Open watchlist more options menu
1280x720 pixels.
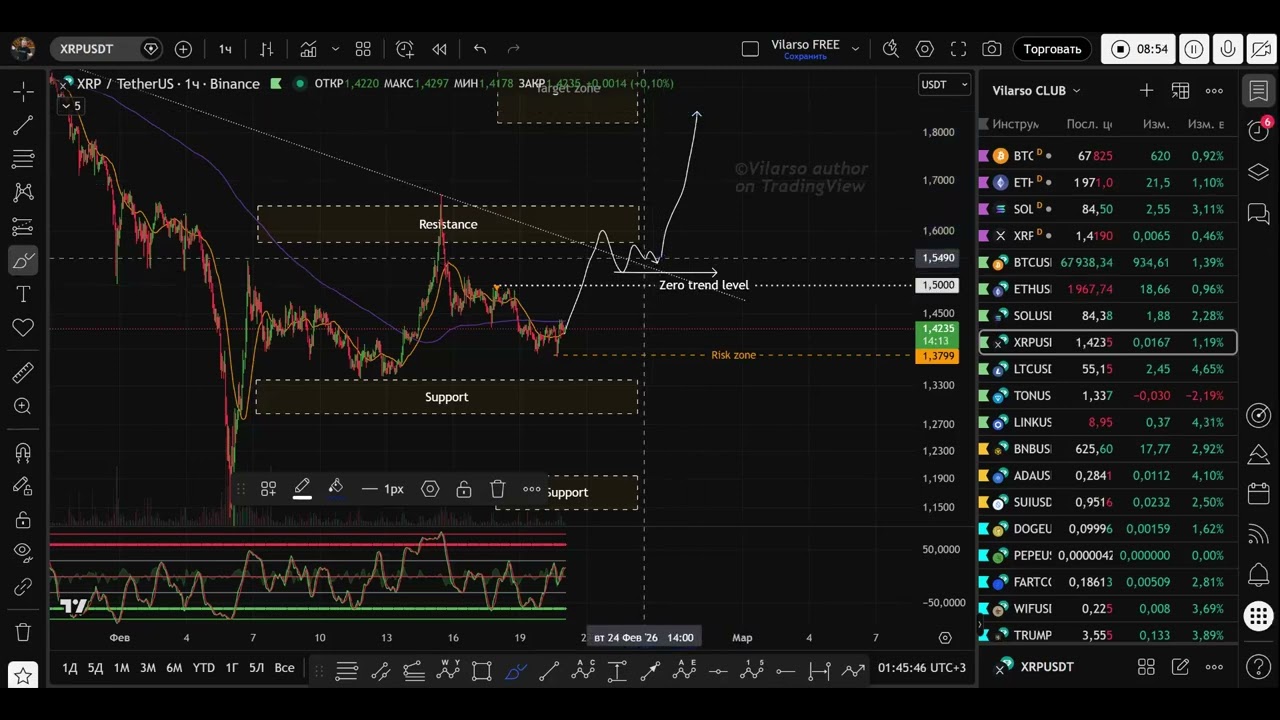[x=1214, y=90]
